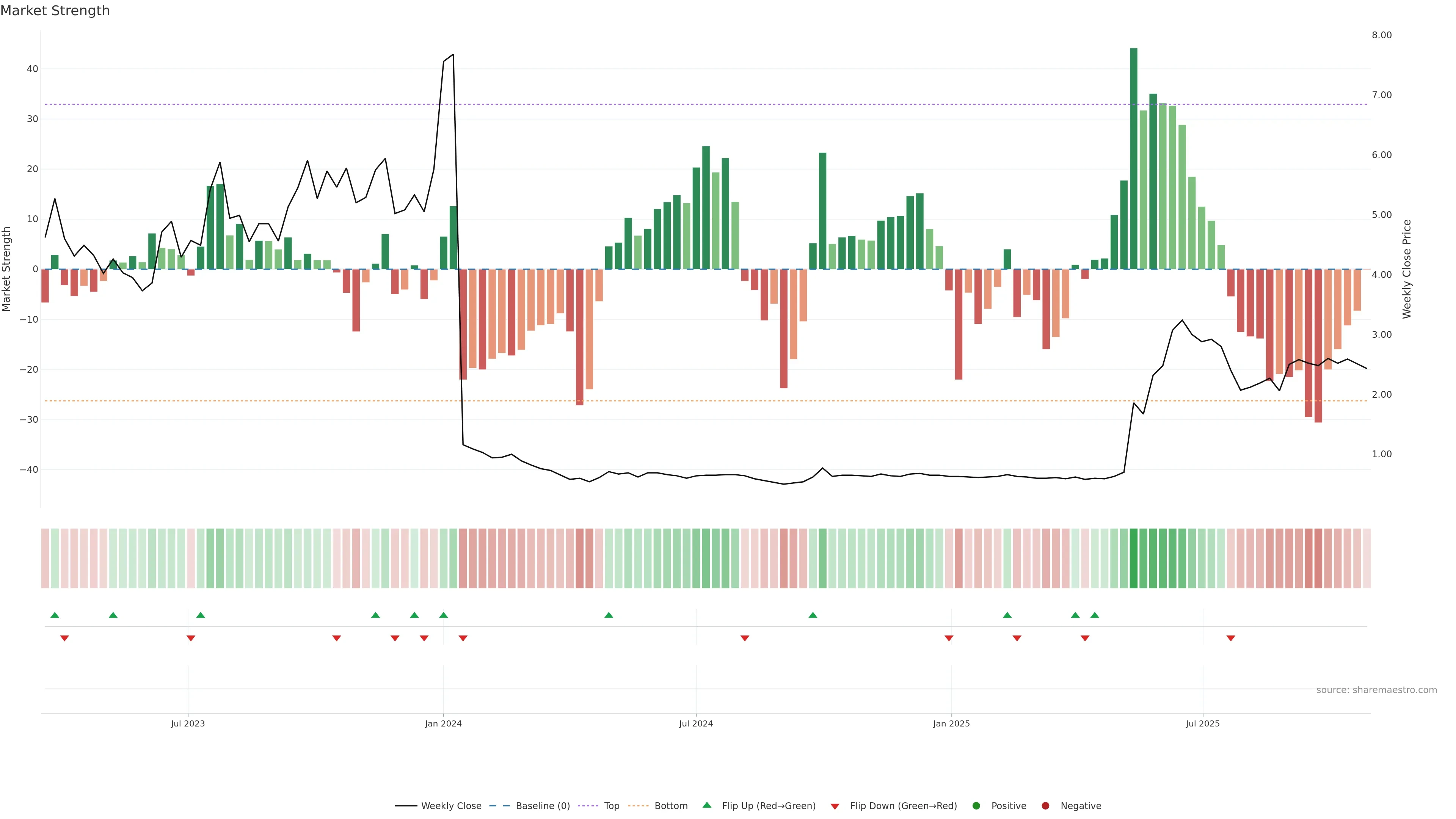Click the first green flip-up triangle marker

coord(55,615)
